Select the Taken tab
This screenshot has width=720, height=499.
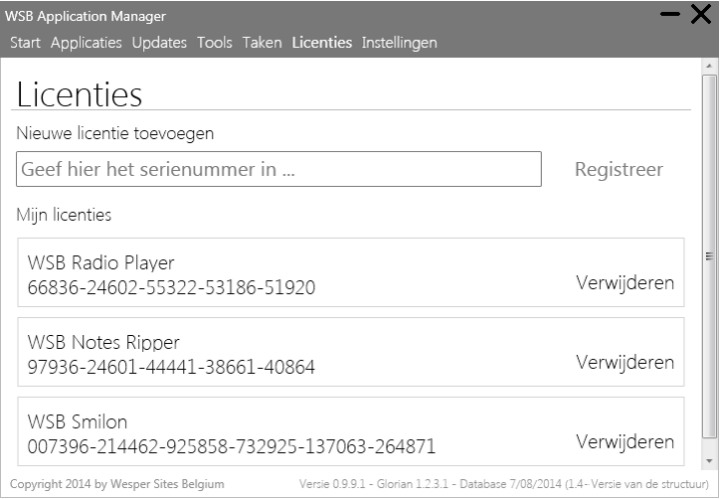[262, 43]
